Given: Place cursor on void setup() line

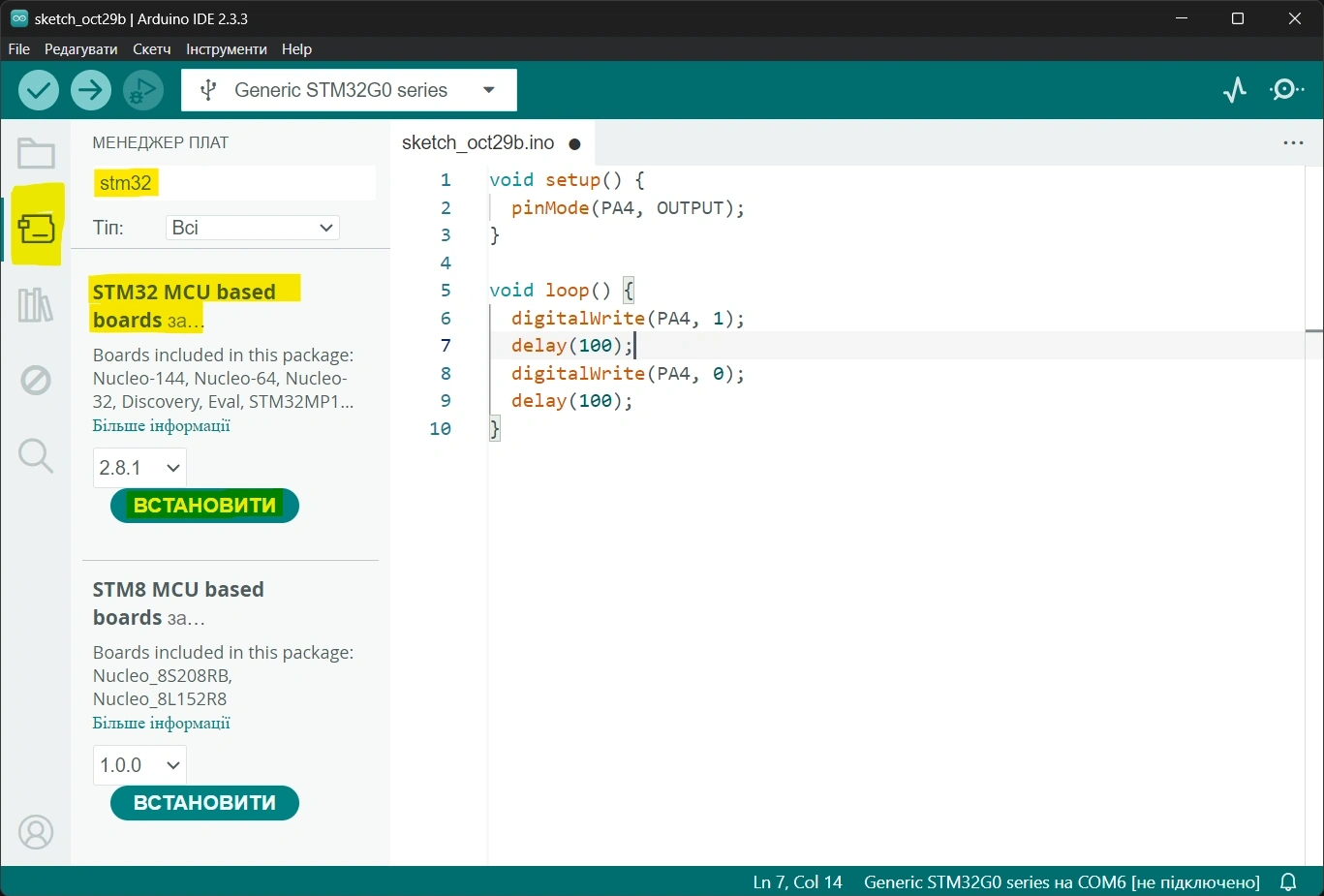Looking at the screenshot, I should point(567,180).
